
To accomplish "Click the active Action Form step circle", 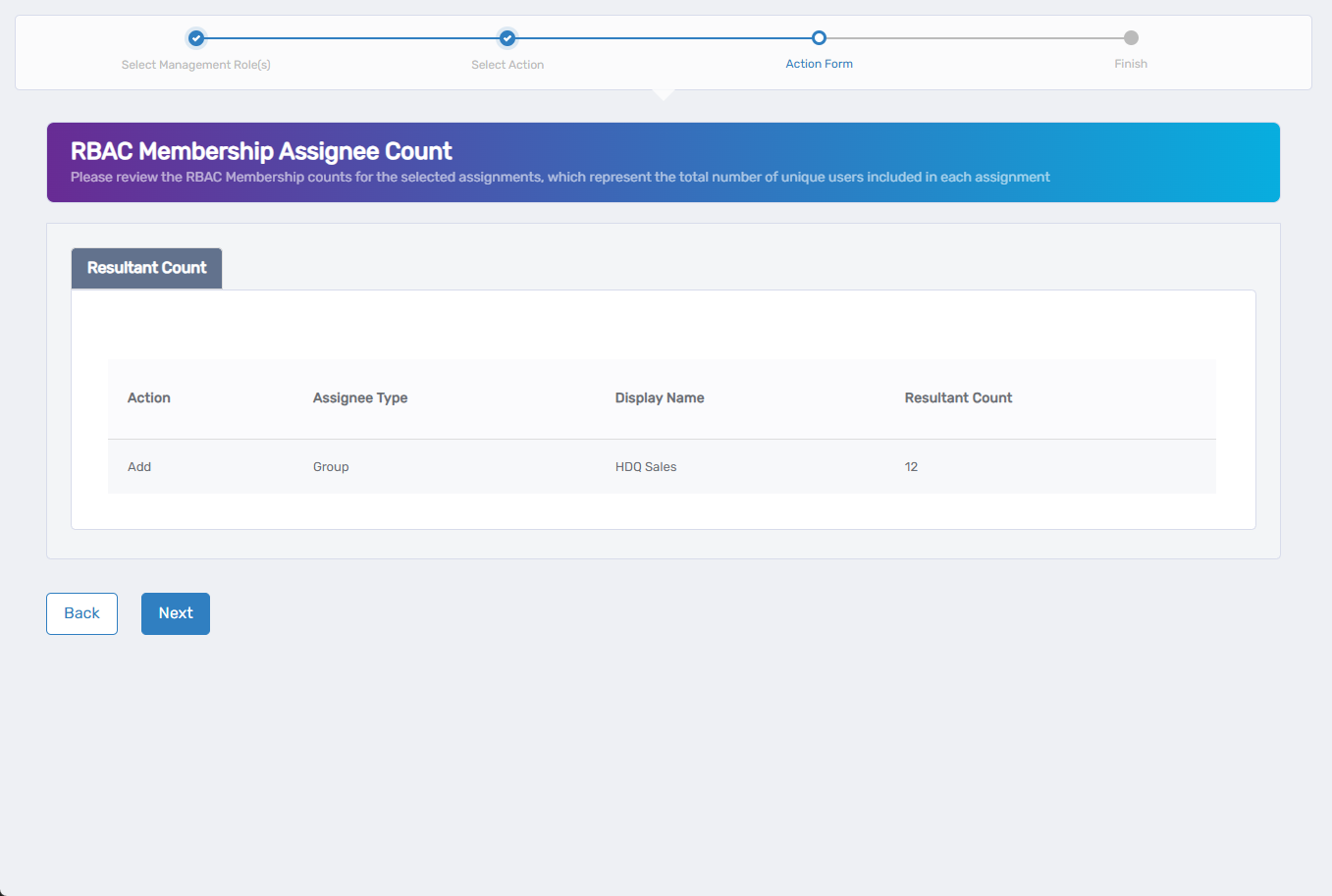I will click(x=820, y=37).
